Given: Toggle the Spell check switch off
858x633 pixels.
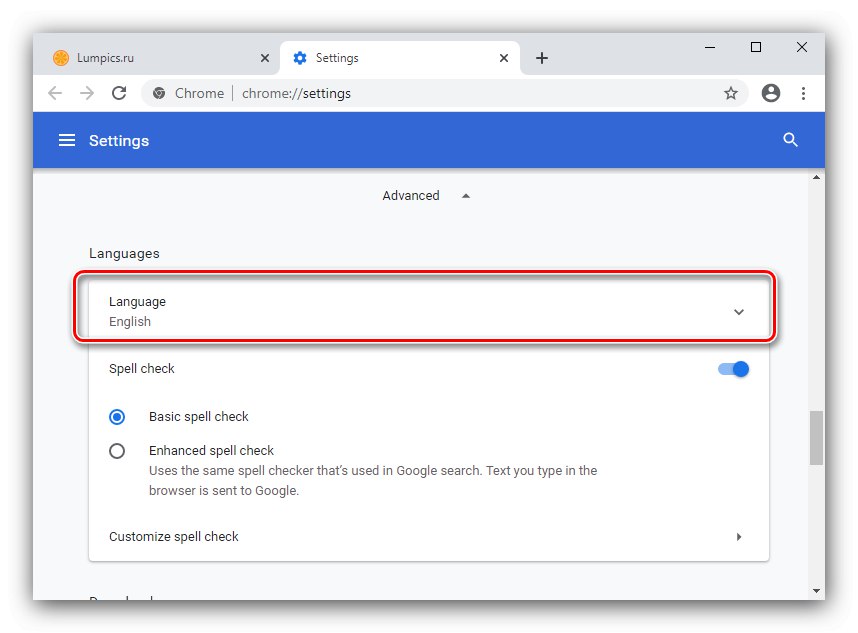Looking at the screenshot, I should (733, 369).
